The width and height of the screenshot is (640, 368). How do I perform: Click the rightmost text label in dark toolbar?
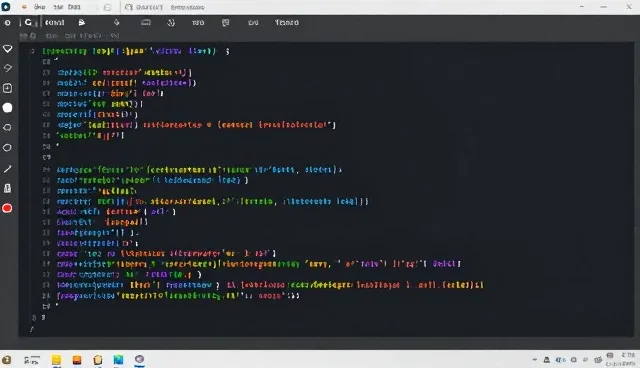pos(287,22)
